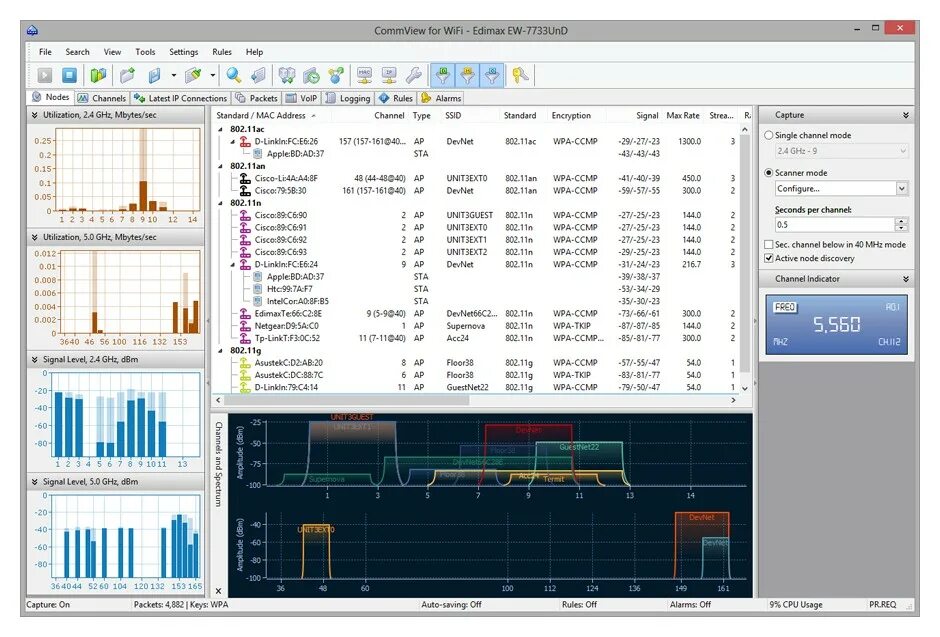Click the green map books toolbar icon
This screenshot has height=637, width=940.
point(98,76)
